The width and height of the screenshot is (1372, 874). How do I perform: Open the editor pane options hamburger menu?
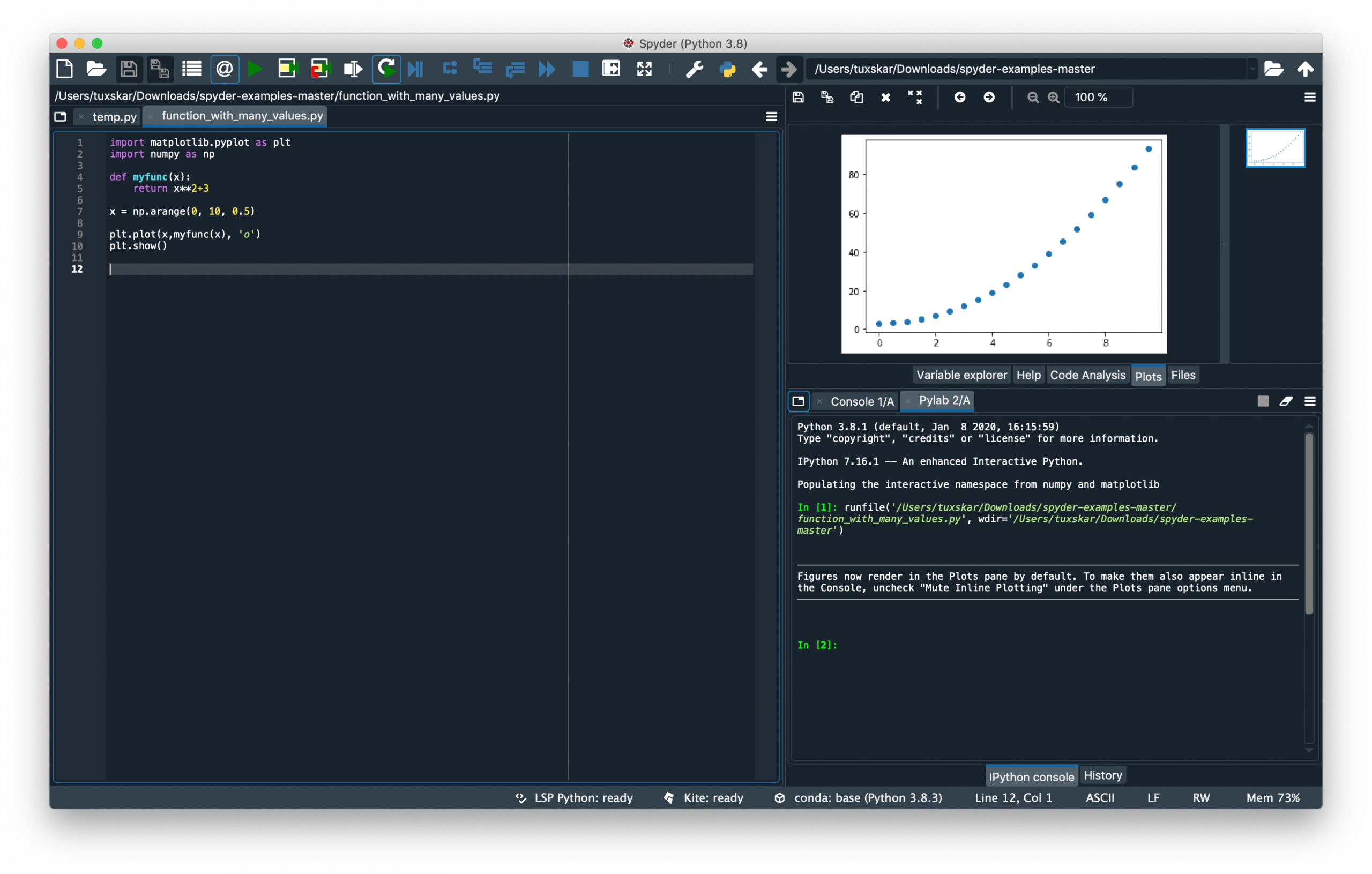click(x=771, y=117)
